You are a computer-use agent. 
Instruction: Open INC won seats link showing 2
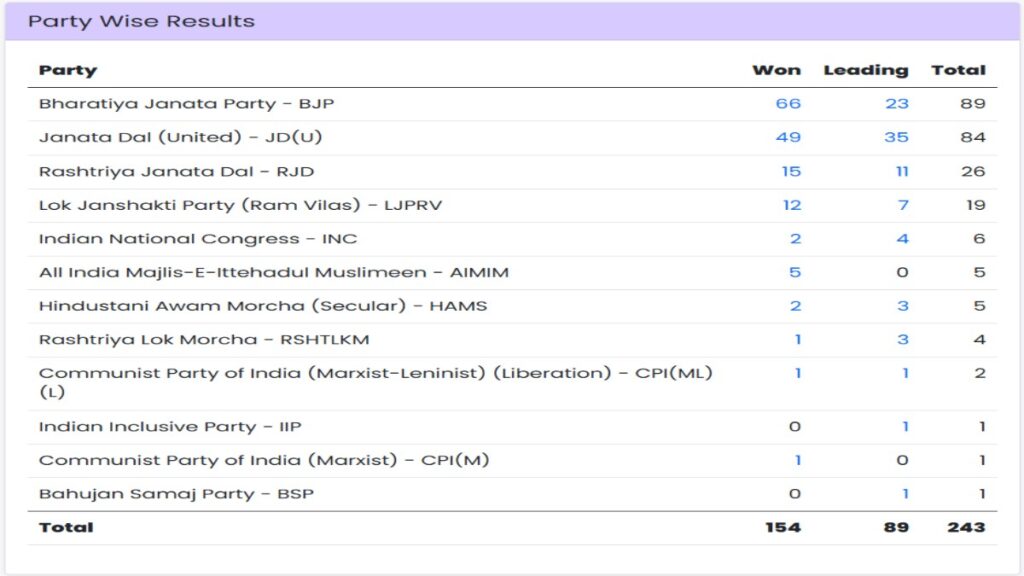[793, 238]
